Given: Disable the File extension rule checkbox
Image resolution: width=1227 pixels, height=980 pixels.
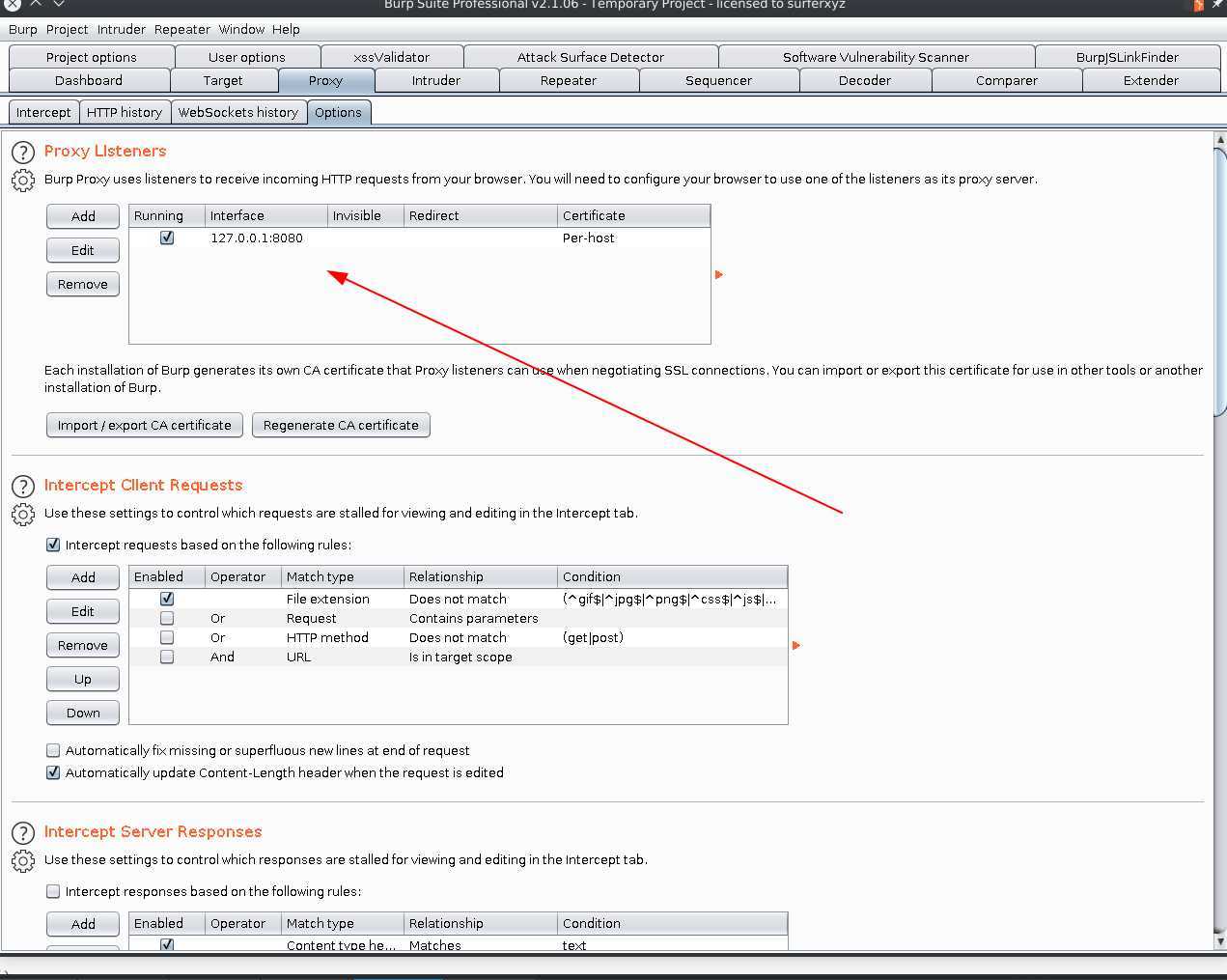Looking at the screenshot, I should pos(167,599).
